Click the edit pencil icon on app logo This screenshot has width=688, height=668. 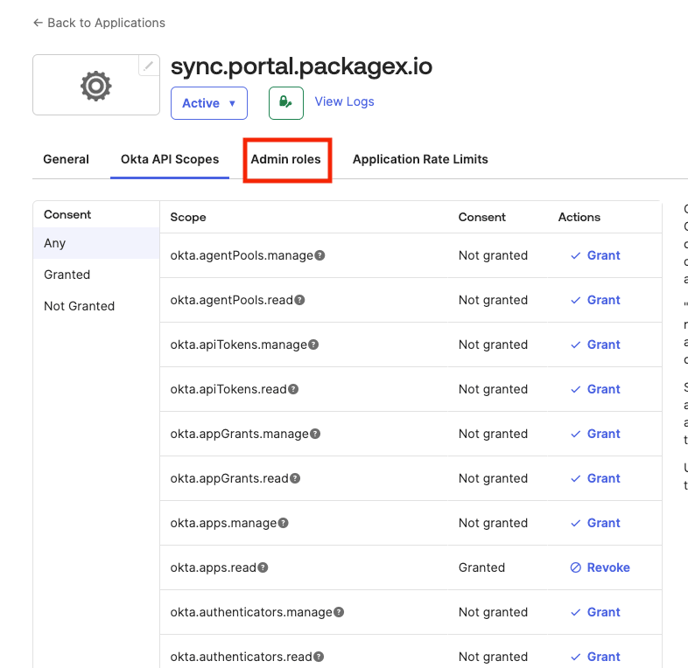coord(148,66)
